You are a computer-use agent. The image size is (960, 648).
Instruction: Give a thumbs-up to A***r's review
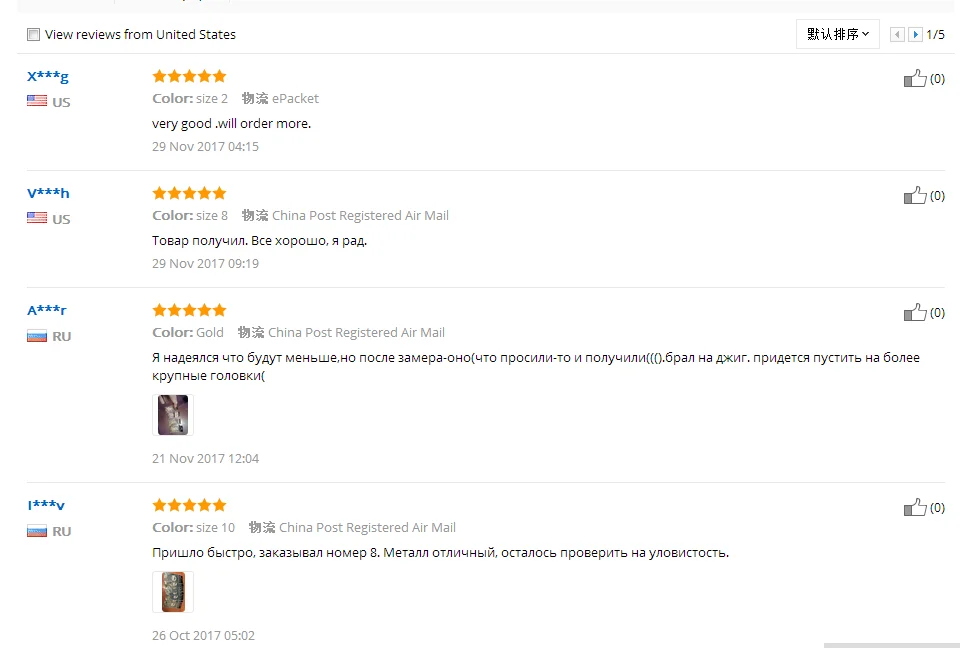[915, 313]
